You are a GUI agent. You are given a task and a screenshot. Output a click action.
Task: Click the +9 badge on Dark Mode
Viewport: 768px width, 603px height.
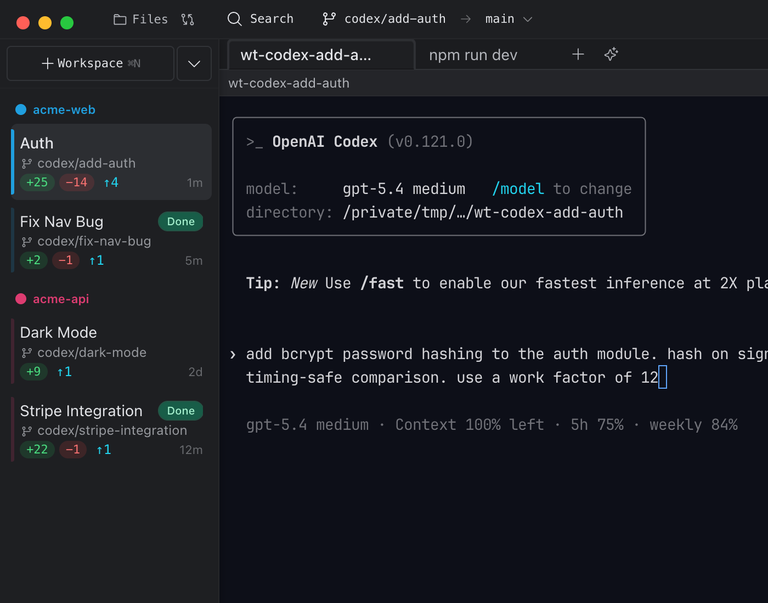[x=33, y=371]
